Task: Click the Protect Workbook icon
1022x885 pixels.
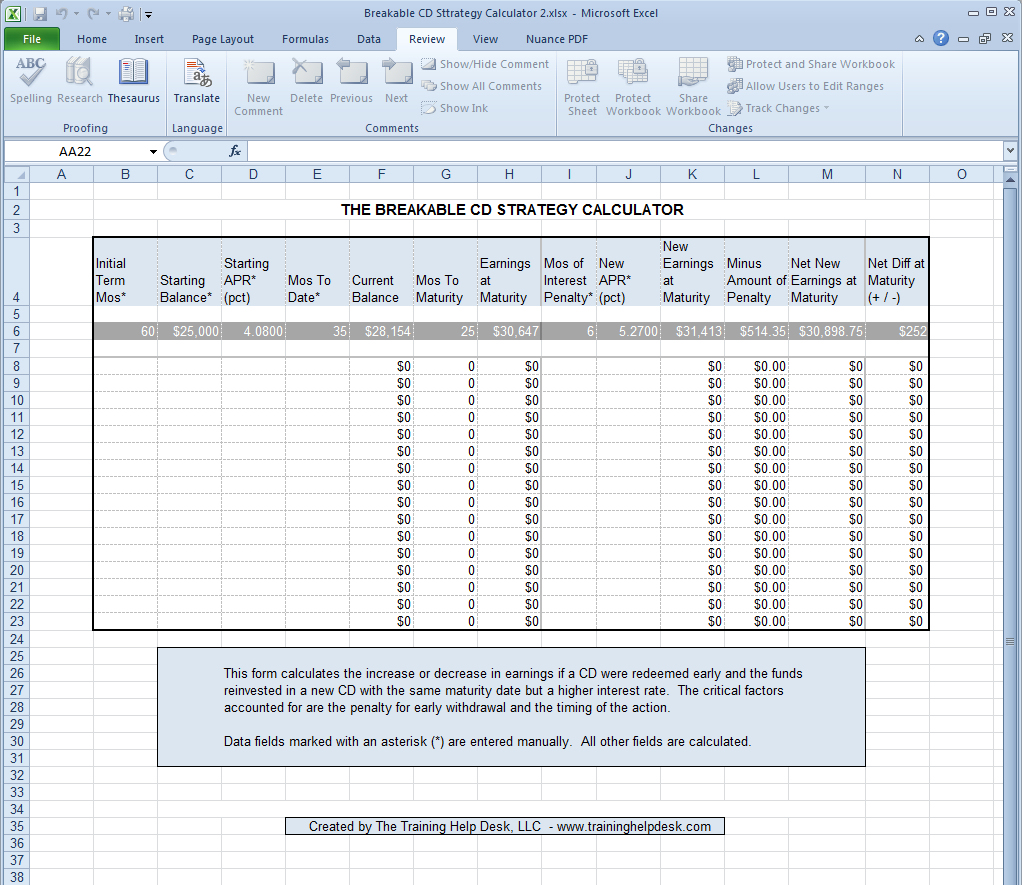Action: click(633, 87)
